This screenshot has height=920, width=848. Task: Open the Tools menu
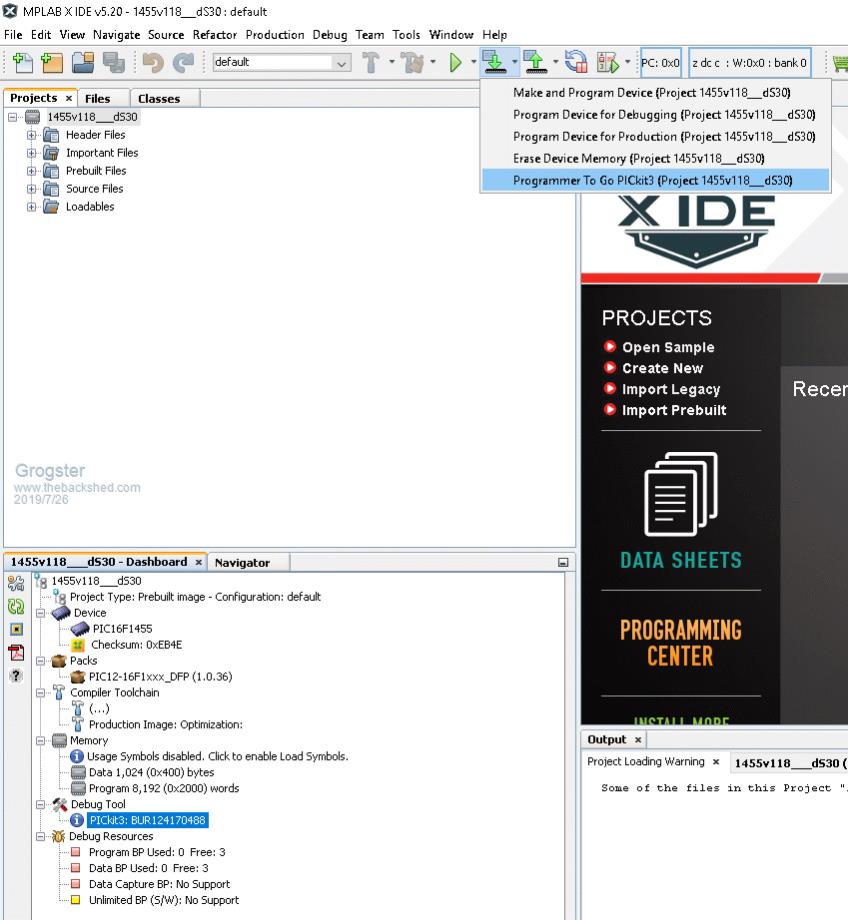(x=406, y=35)
